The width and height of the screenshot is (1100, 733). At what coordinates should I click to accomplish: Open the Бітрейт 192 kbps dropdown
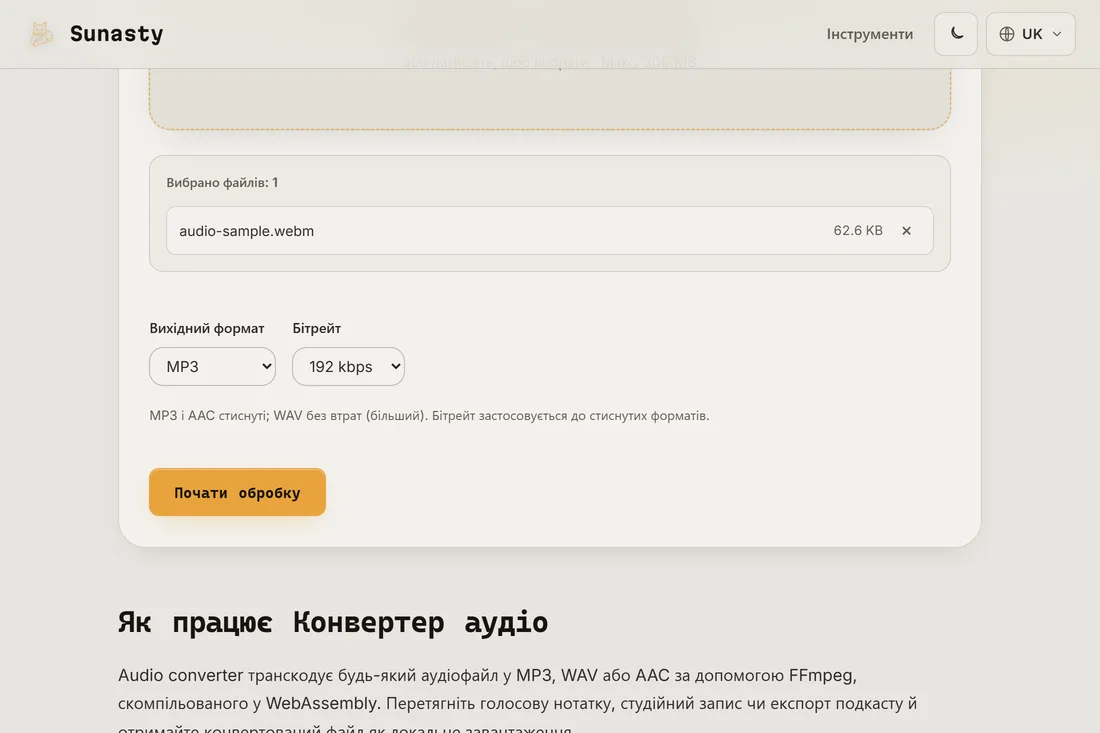pos(348,366)
